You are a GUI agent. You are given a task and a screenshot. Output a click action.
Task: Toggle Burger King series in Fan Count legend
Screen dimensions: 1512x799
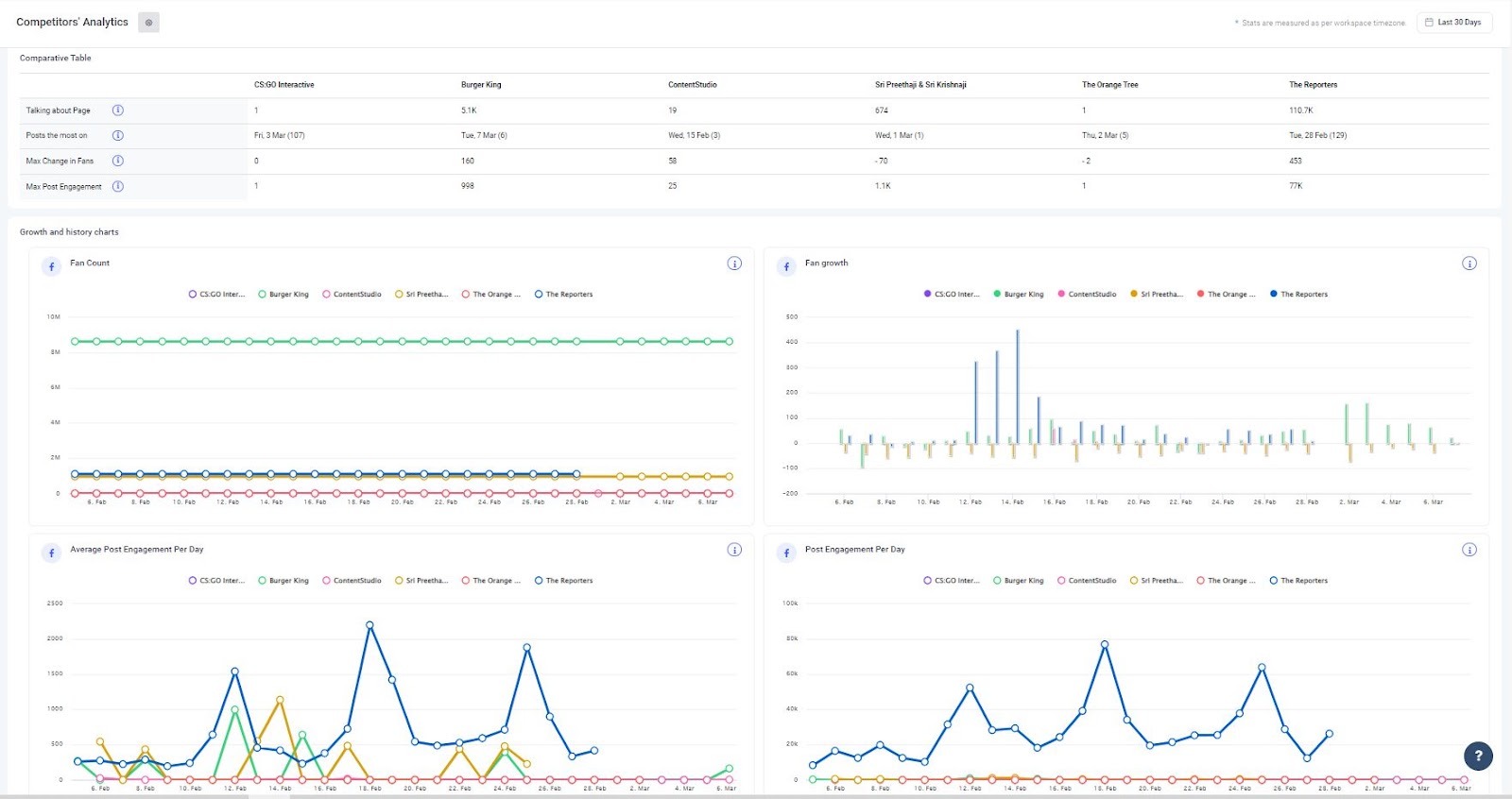pos(283,295)
